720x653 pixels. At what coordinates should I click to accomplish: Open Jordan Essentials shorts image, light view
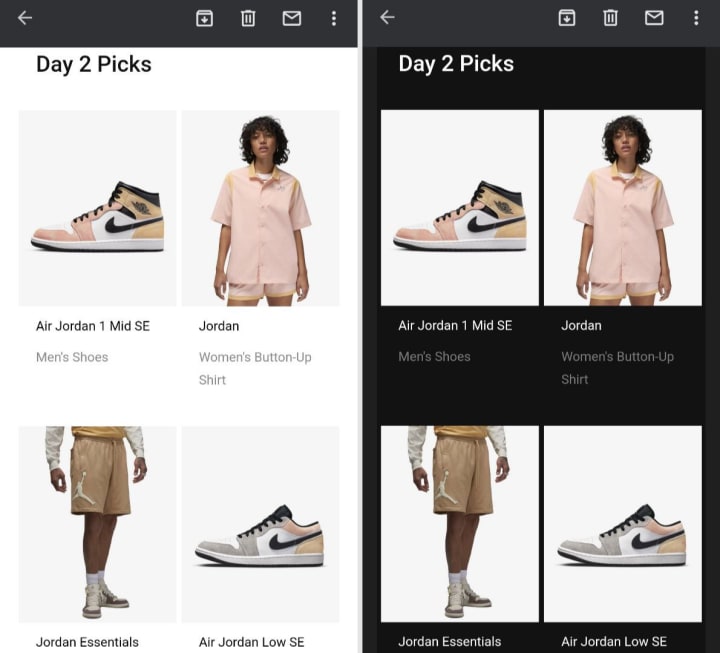coord(97,524)
